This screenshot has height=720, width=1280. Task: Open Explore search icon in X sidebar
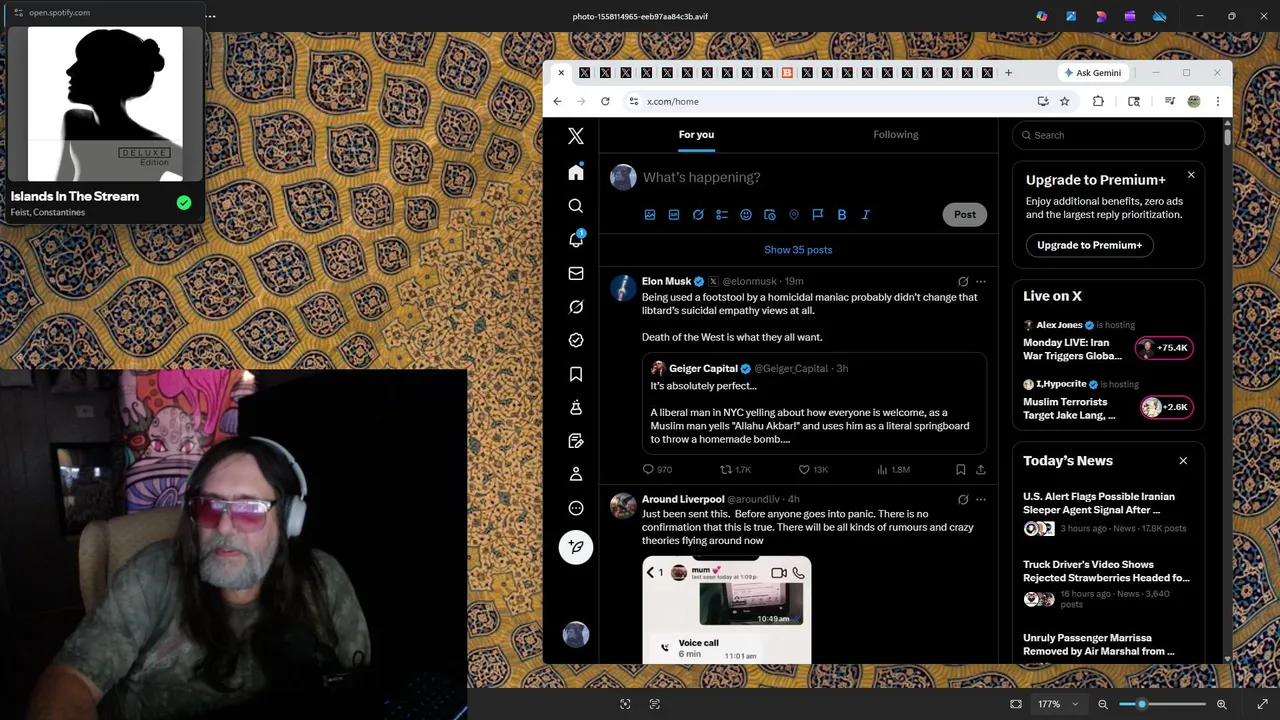pos(576,206)
